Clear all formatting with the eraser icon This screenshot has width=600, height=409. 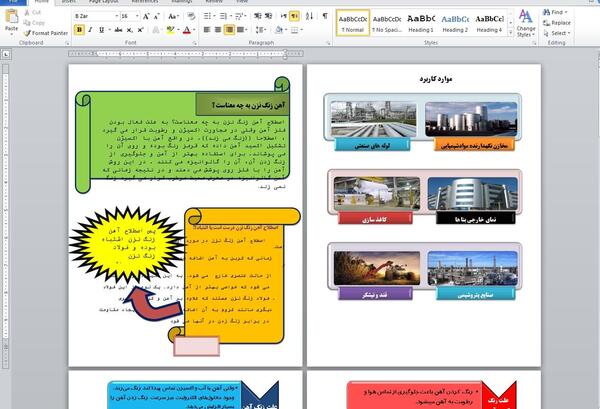191,16
